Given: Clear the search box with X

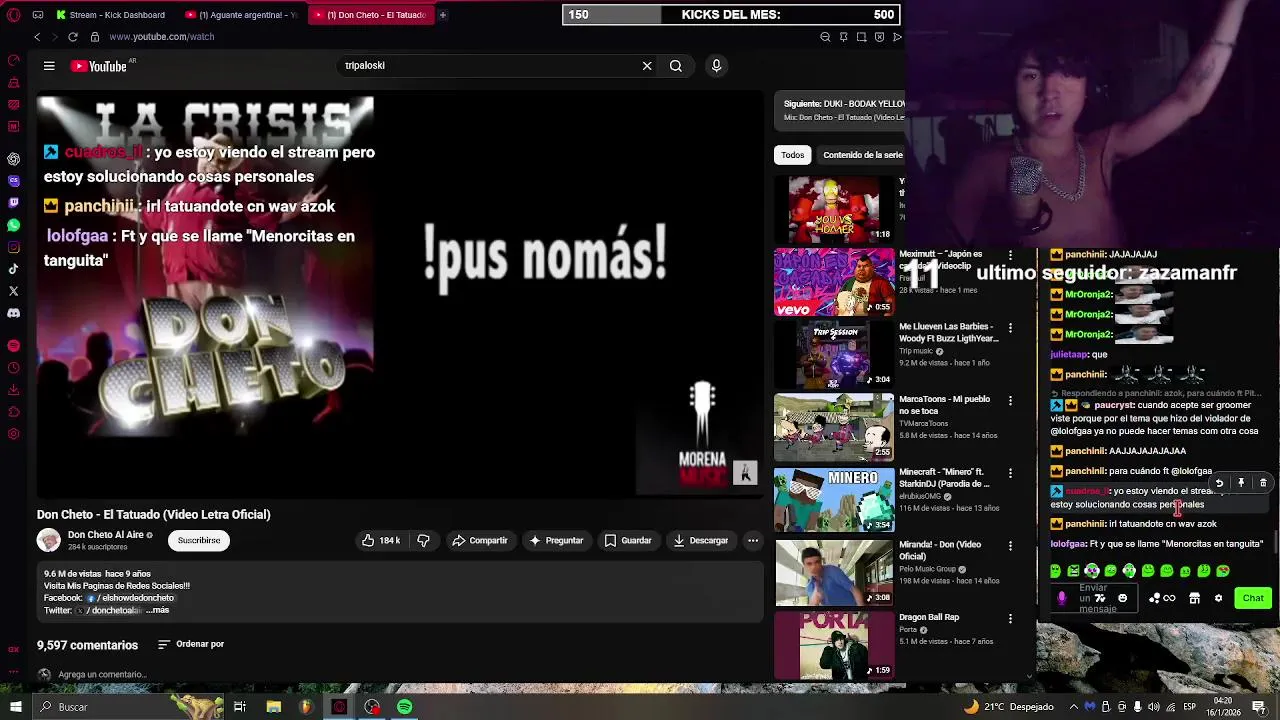Looking at the screenshot, I should pos(647,66).
